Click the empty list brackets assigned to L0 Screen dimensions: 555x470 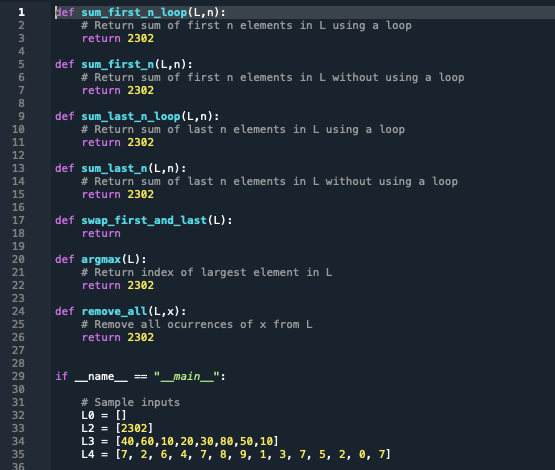(x=121, y=415)
